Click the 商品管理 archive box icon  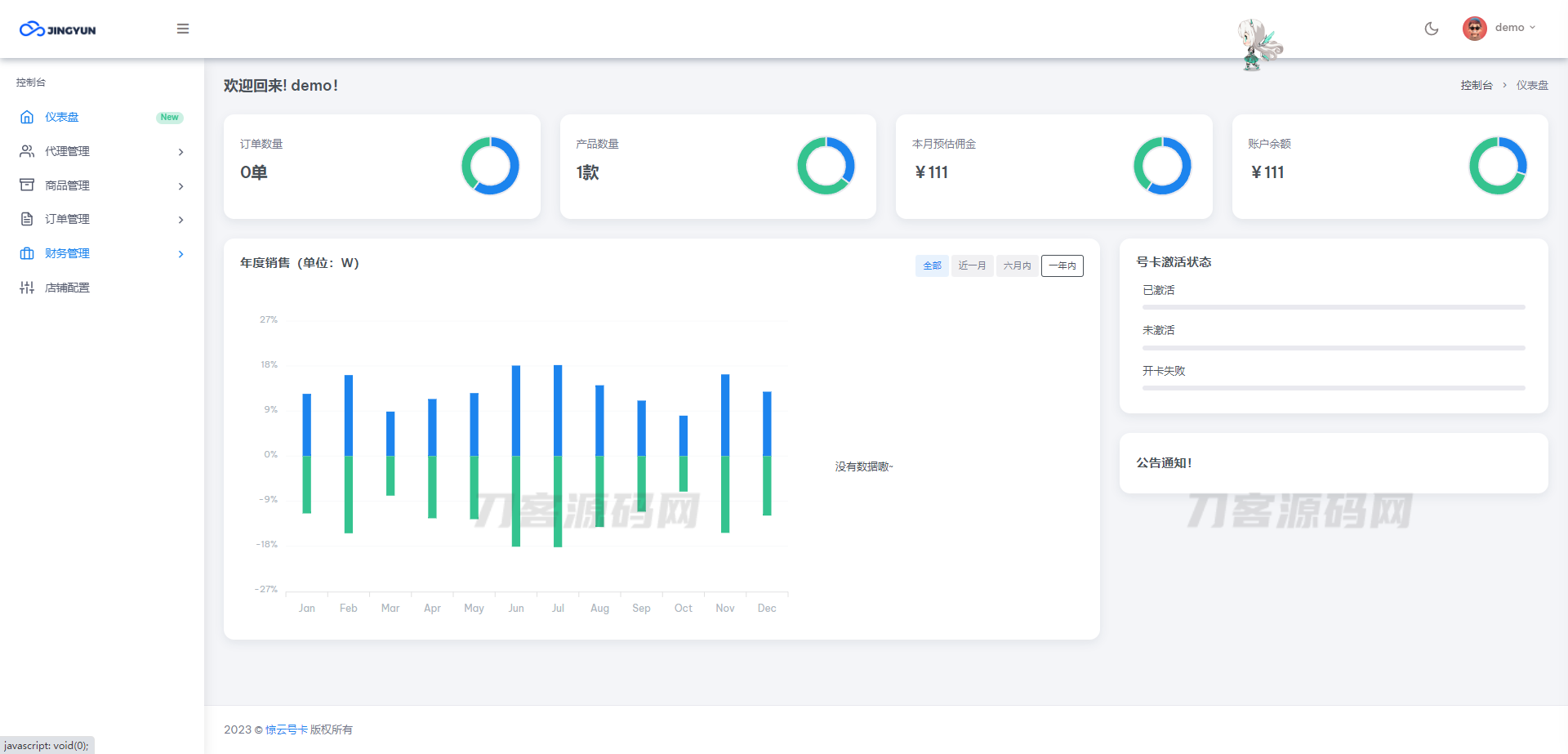point(27,185)
